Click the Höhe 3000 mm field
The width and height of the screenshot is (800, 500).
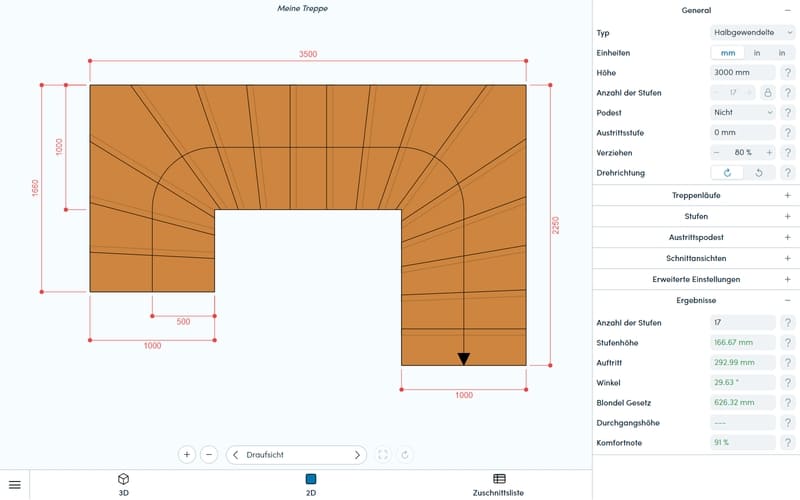click(743, 72)
